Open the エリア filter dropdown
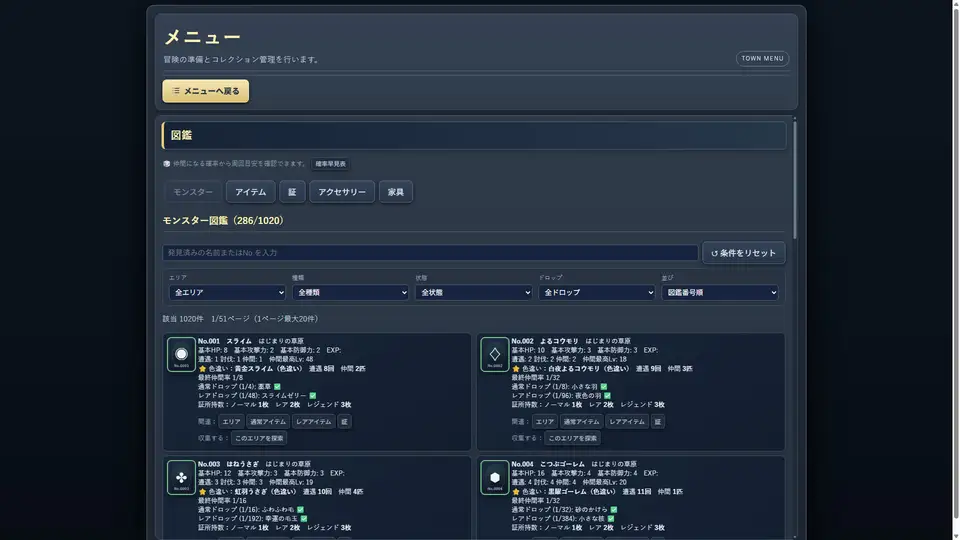The image size is (960, 540). (x=227, y=293)
